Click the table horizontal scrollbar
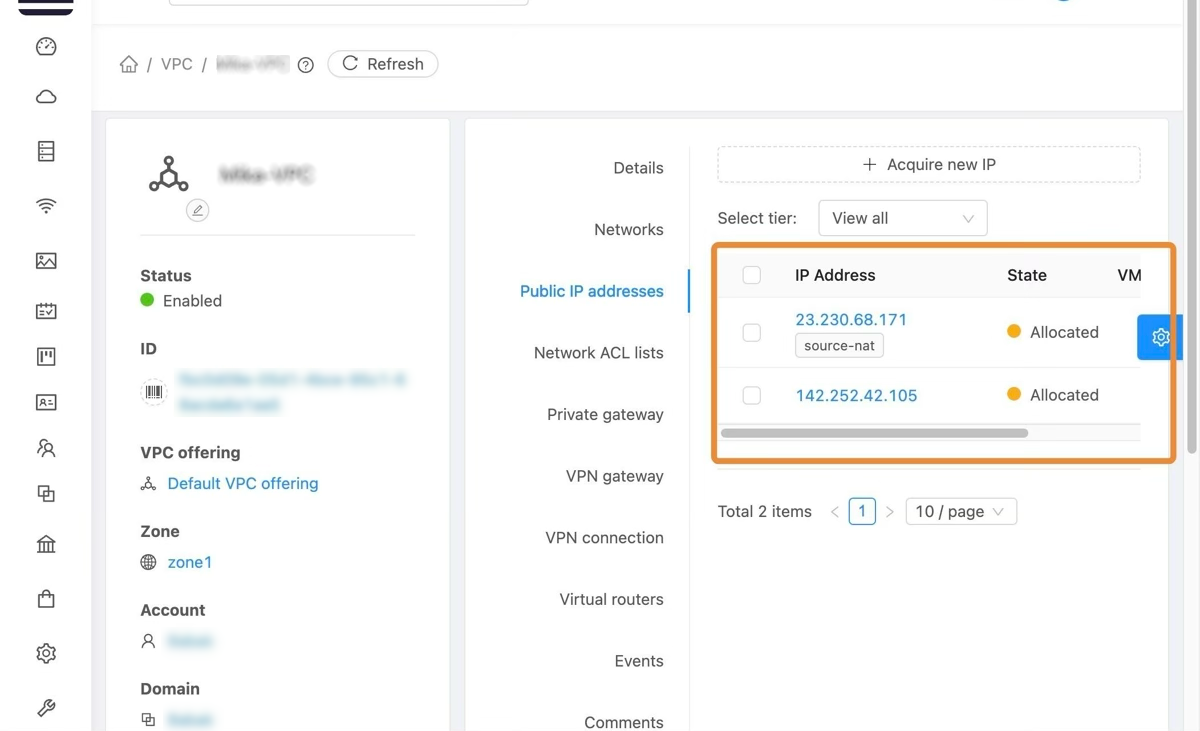 tap(874, 433)
